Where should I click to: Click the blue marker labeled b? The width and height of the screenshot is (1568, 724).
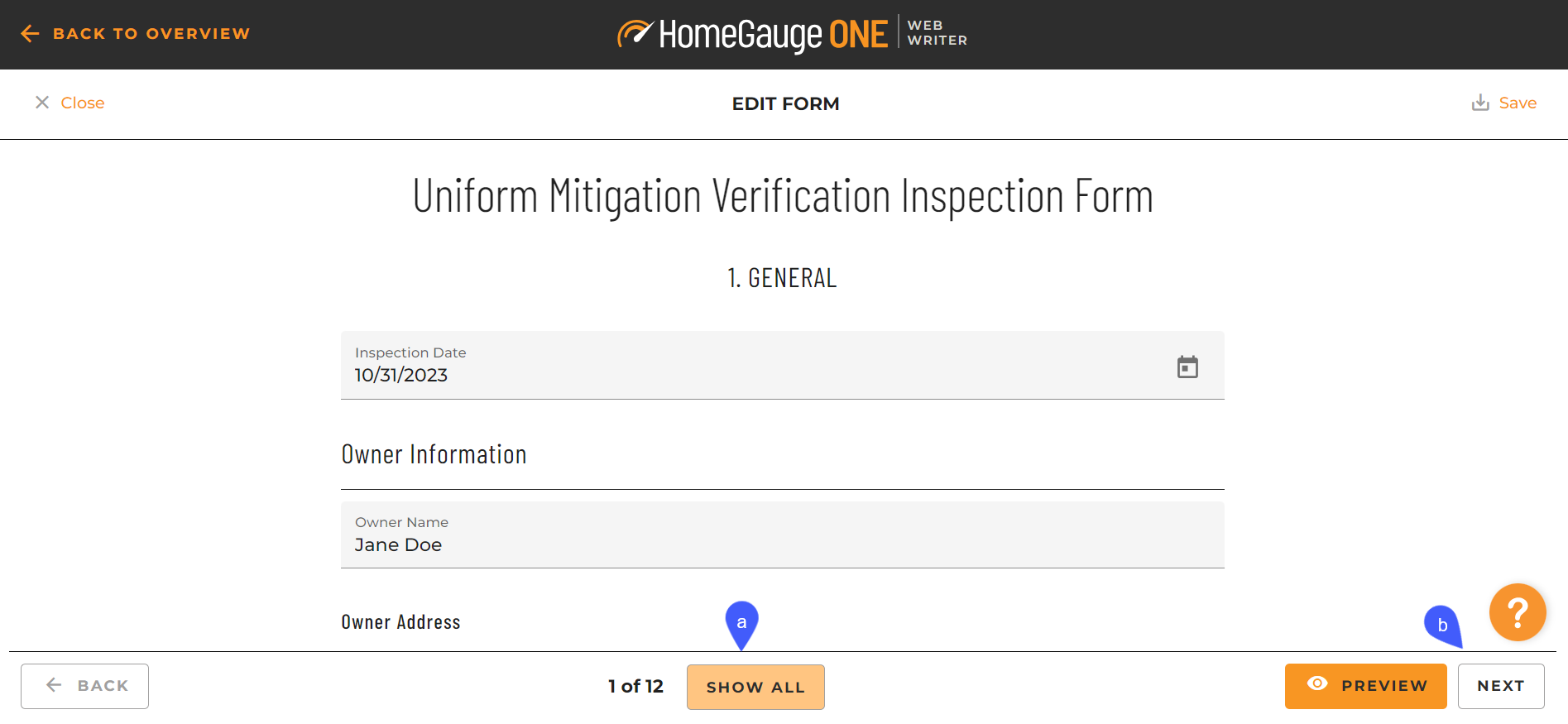click(x=1444, y=626)
